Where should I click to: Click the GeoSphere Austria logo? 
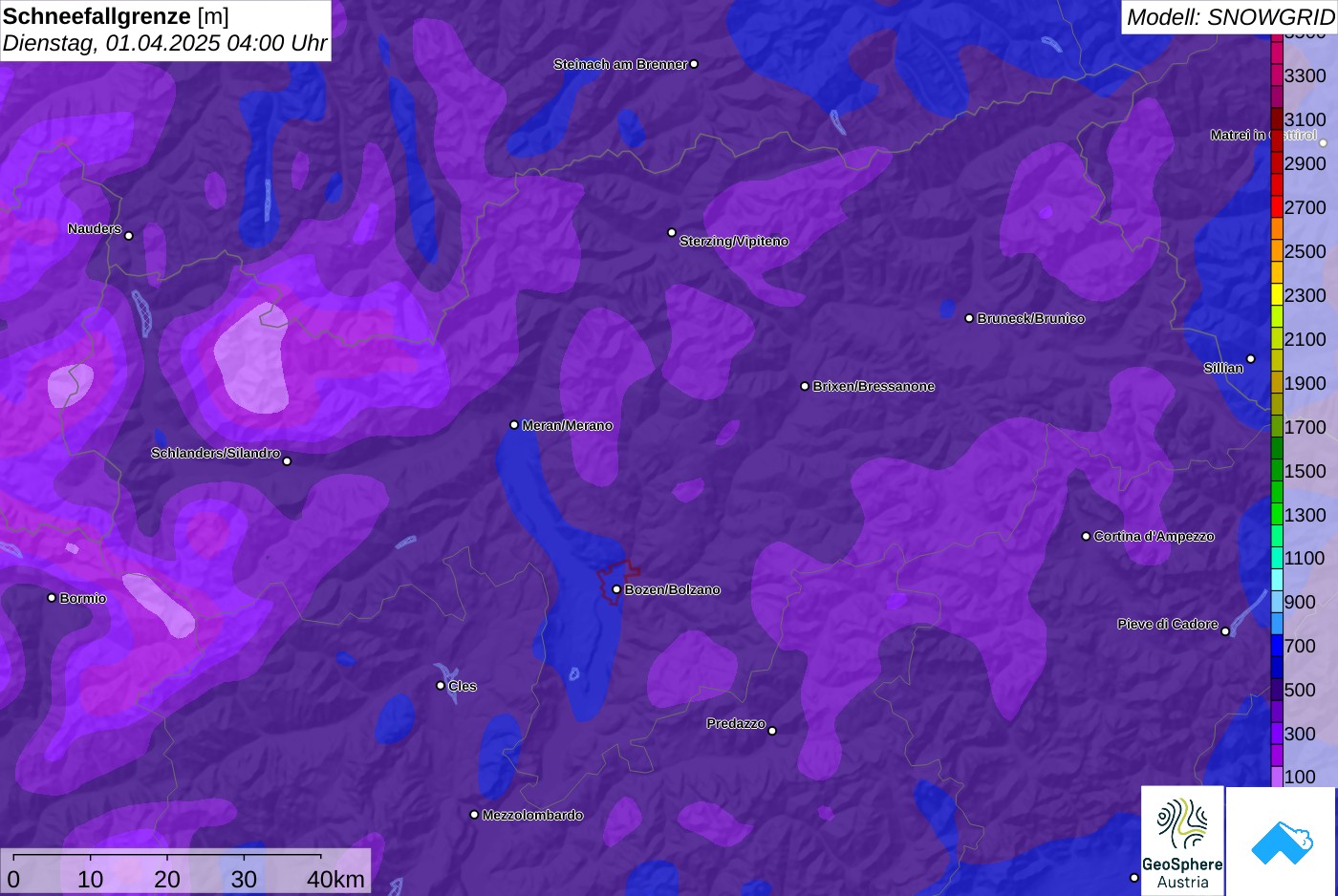pos(1182,841)
